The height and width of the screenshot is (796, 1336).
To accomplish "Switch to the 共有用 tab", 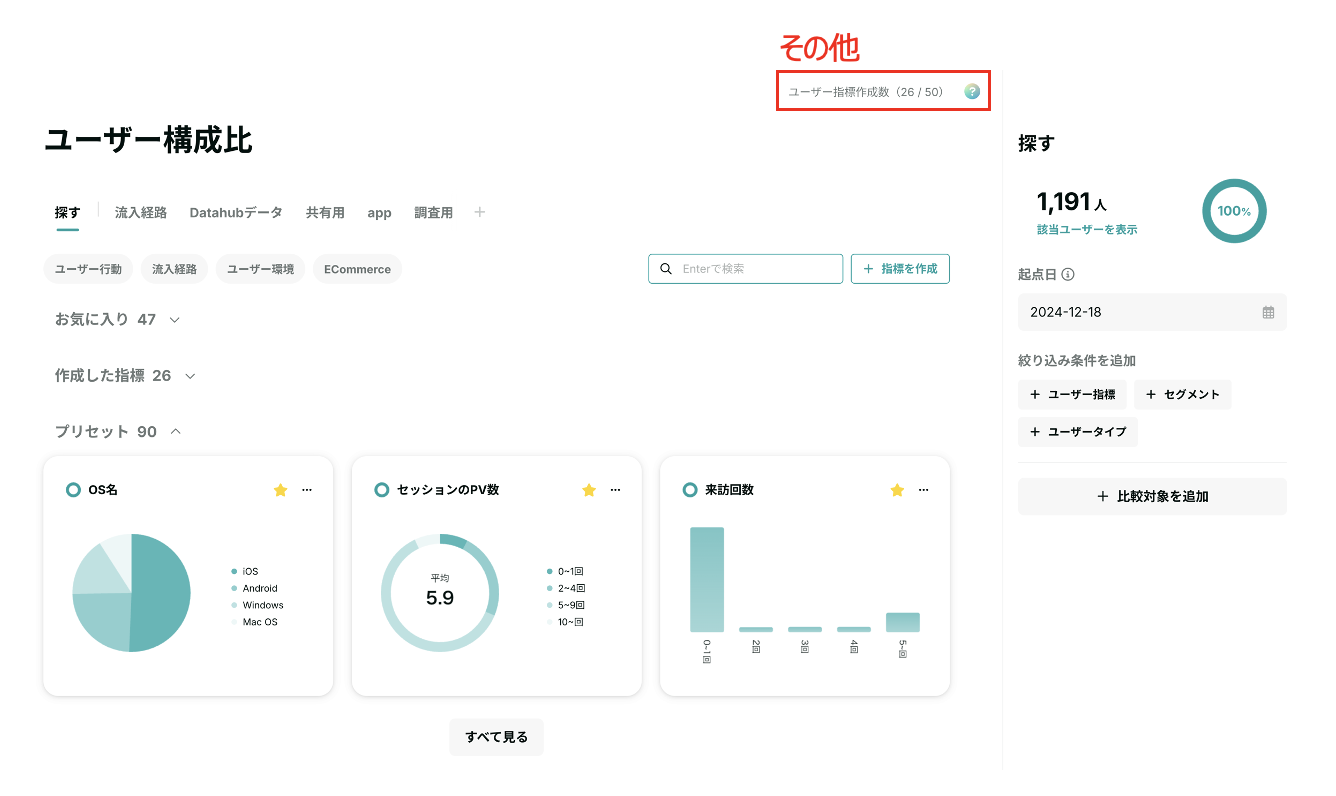I will tap(325, 213).
